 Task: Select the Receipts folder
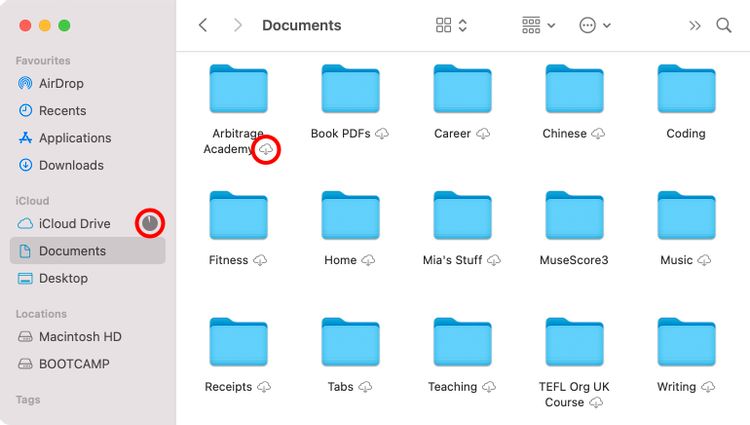(x=238, y=342)
